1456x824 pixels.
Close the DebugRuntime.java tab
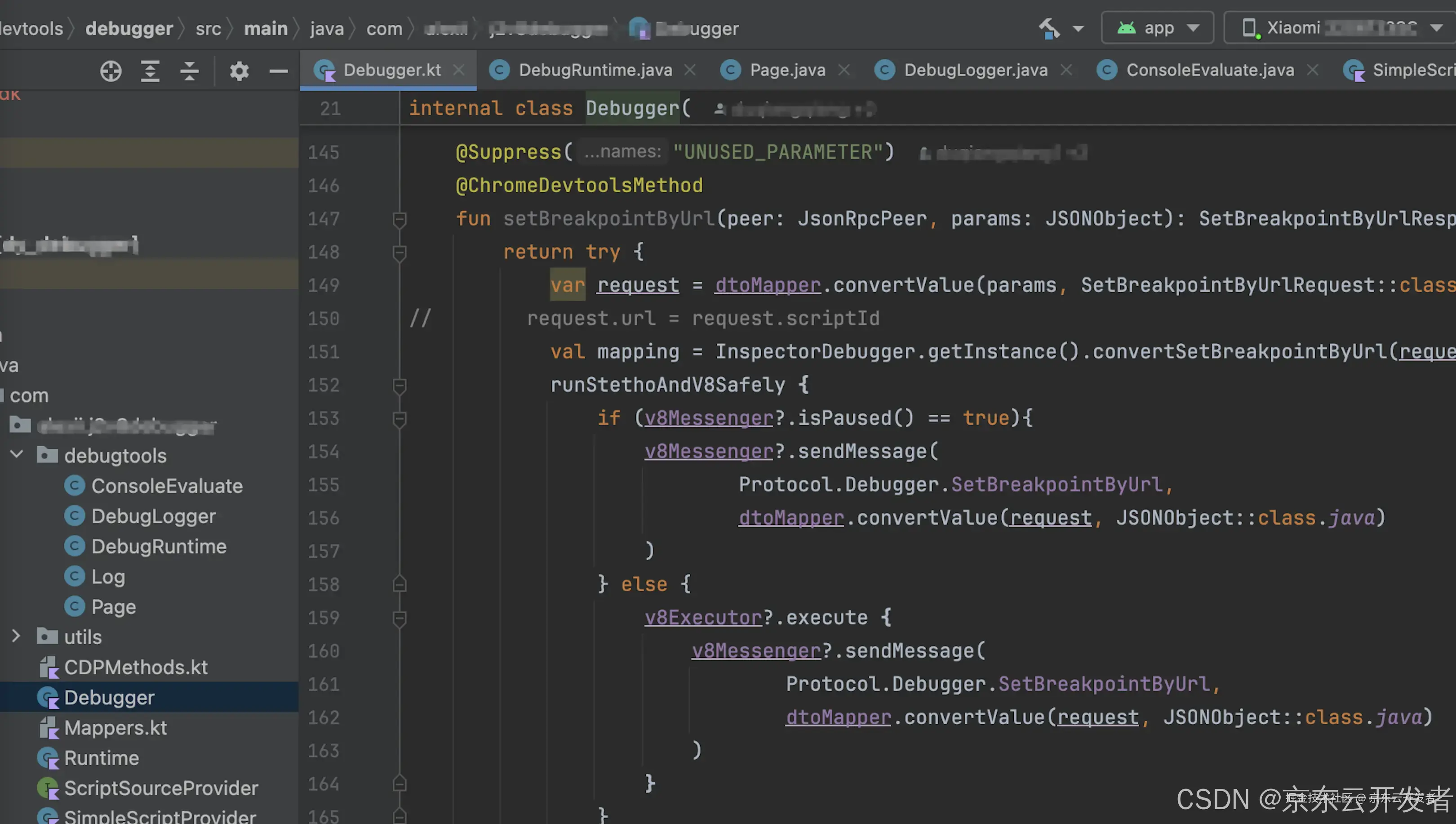coord(690,70)
